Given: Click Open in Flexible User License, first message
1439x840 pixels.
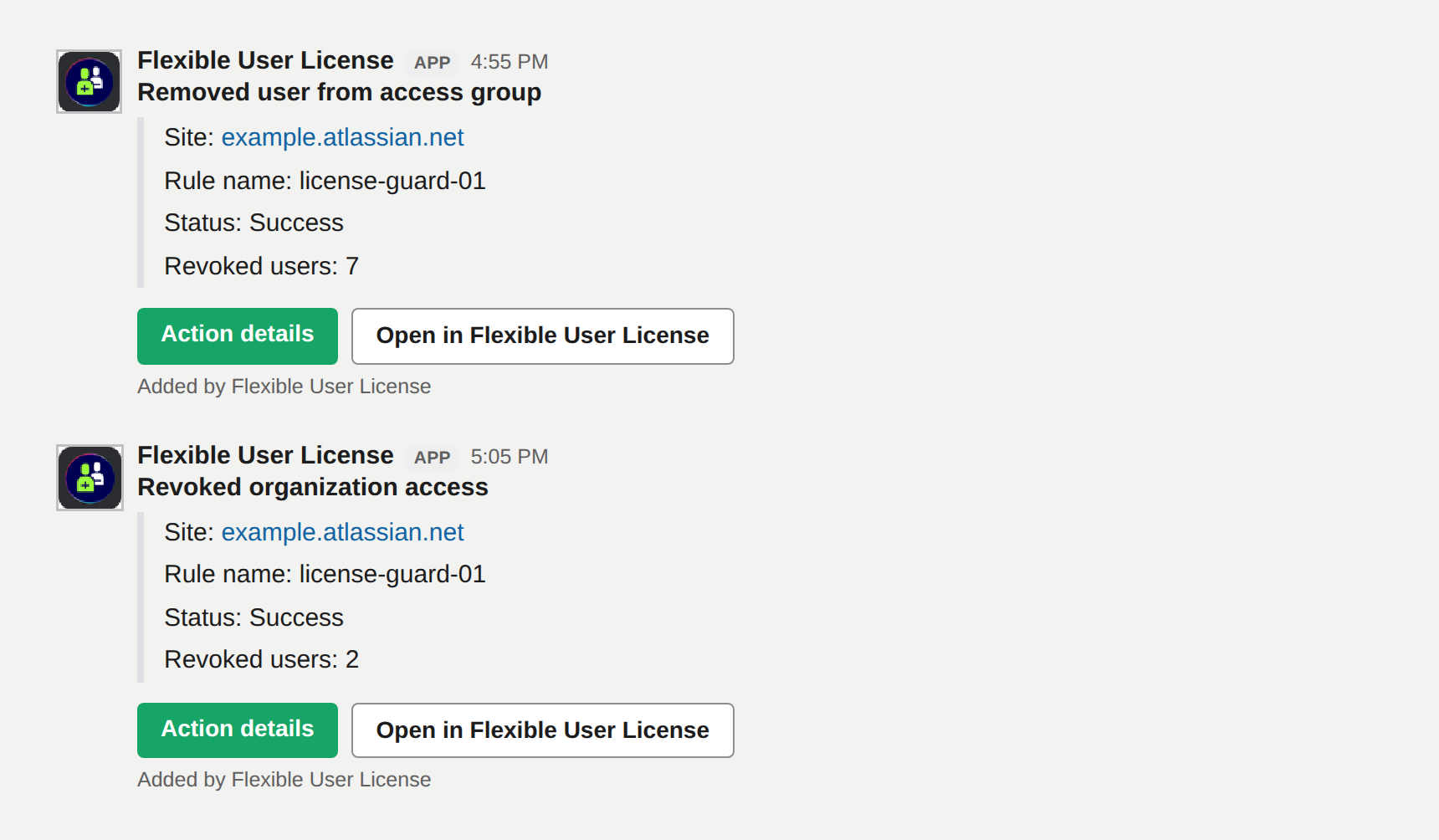Looking at the screenshot, I should point(542,335).
